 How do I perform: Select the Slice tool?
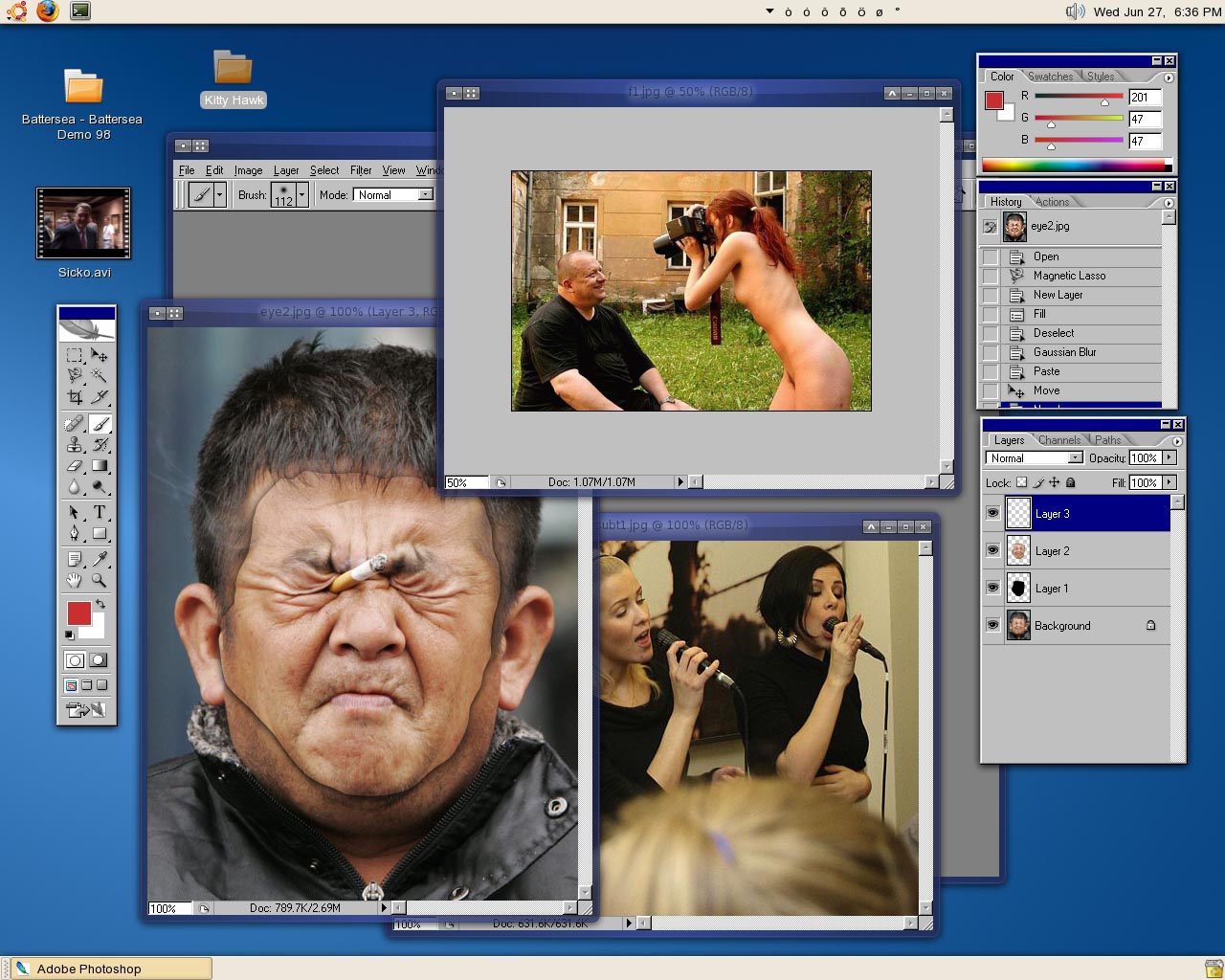(x=99, y=396)
